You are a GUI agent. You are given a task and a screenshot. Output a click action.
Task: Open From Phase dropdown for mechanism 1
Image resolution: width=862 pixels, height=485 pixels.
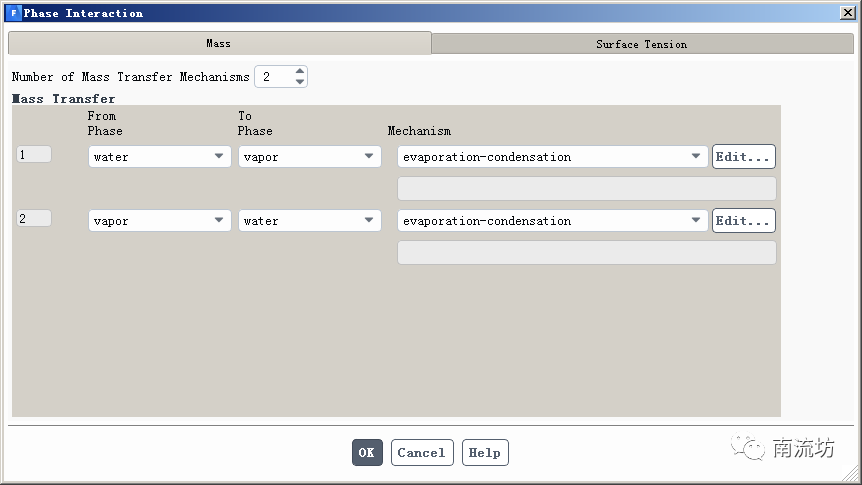click(x=160, y=157)
